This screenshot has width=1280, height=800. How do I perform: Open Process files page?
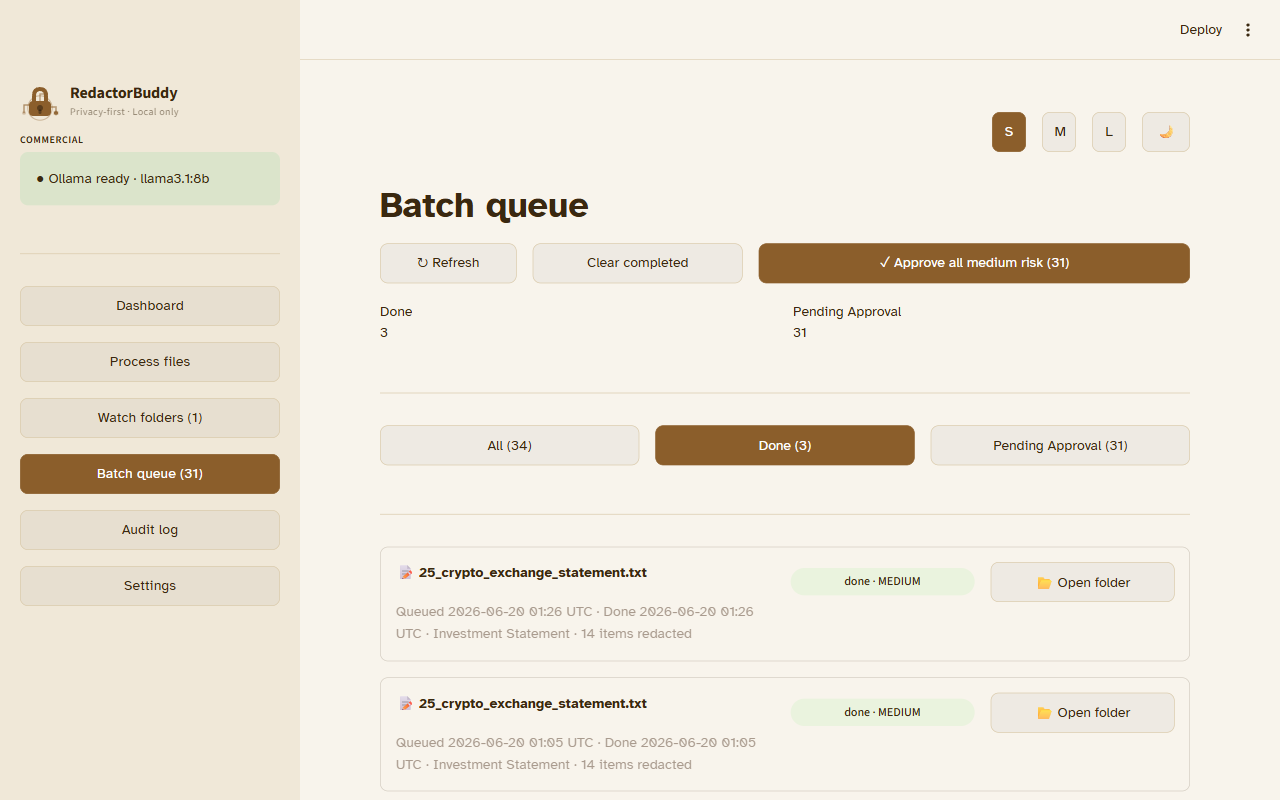pyautogui.click(x=150, y=362)
